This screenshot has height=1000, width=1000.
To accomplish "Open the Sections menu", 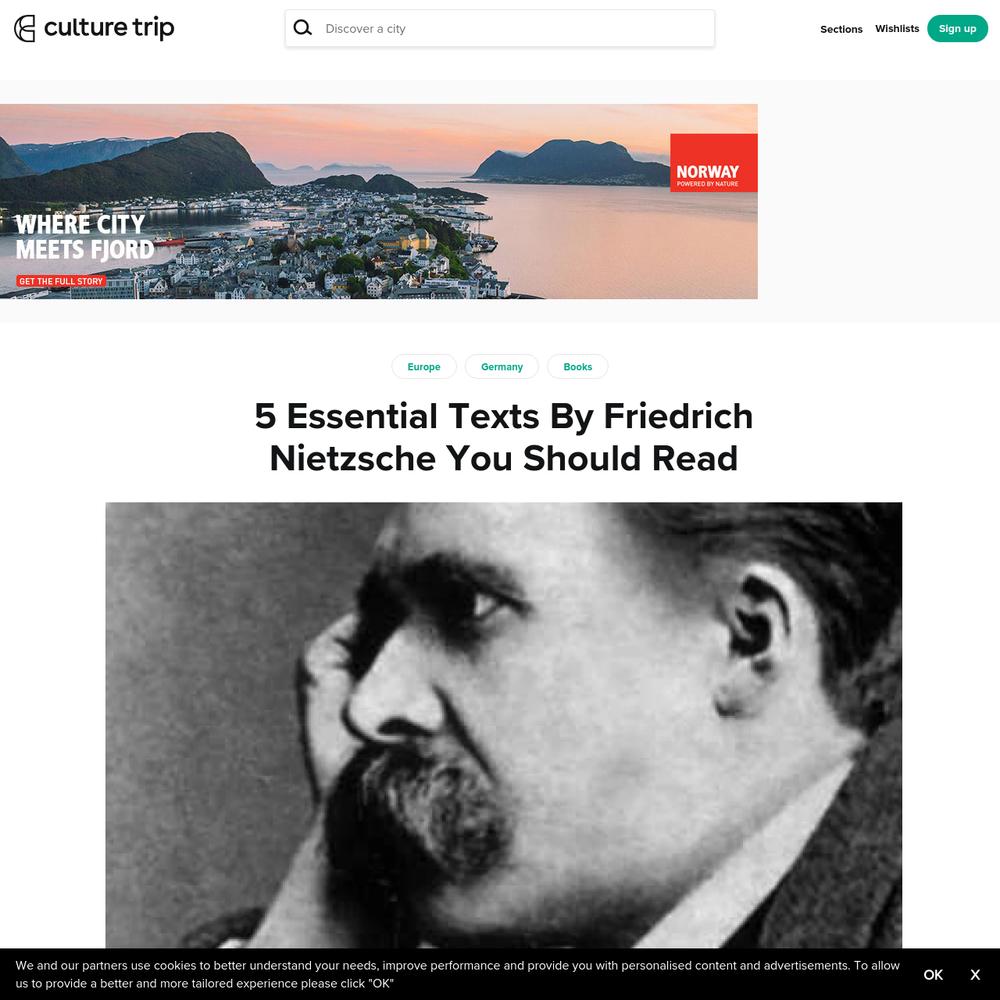I will (x=841, y=29).
